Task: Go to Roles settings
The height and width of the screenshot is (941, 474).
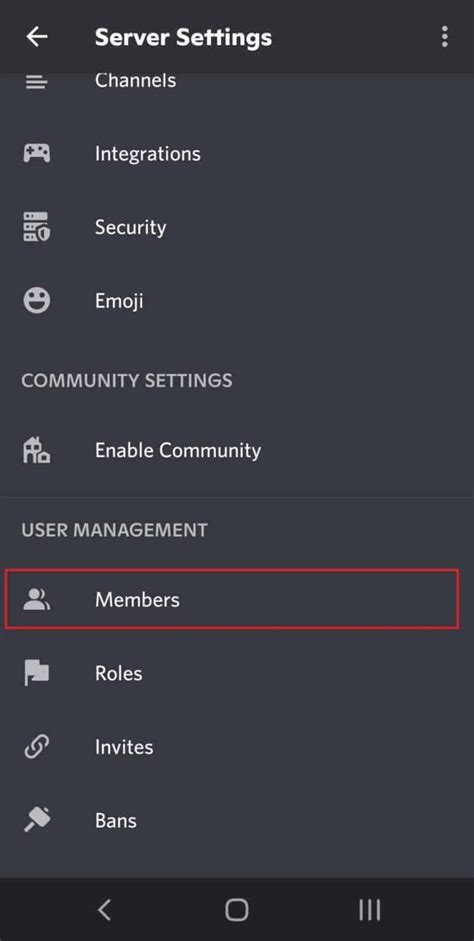Action: (x=237, y=673)
